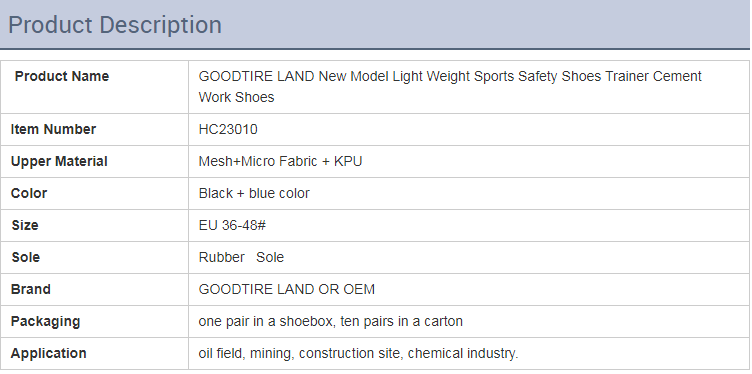Select the Size row label
The width and height of the screenshot is (752, 374).
coord(24,225)
